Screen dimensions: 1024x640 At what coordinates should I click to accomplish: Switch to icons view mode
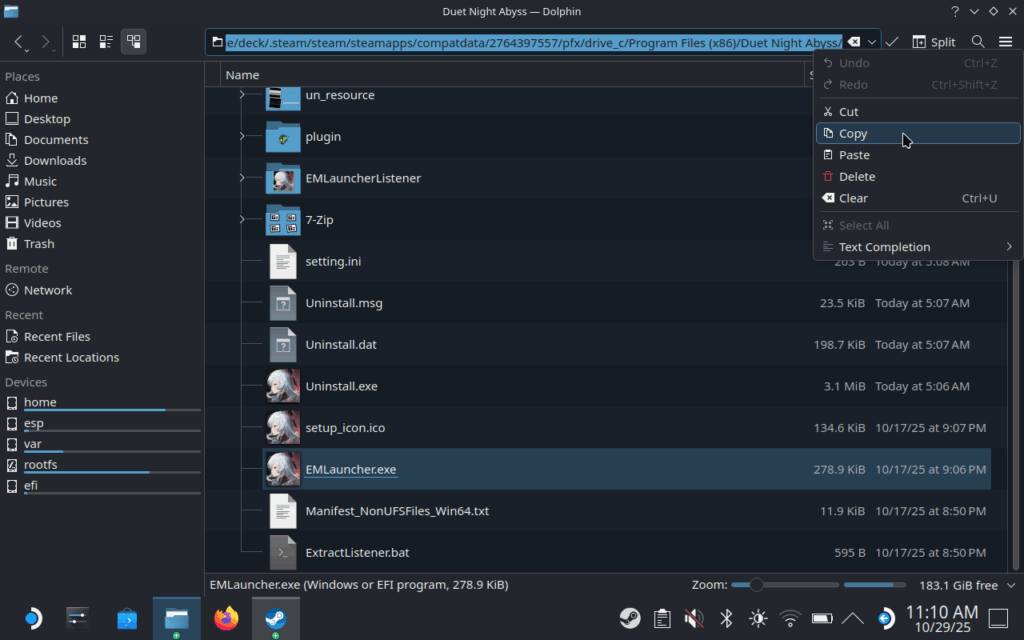pos(78,42)
